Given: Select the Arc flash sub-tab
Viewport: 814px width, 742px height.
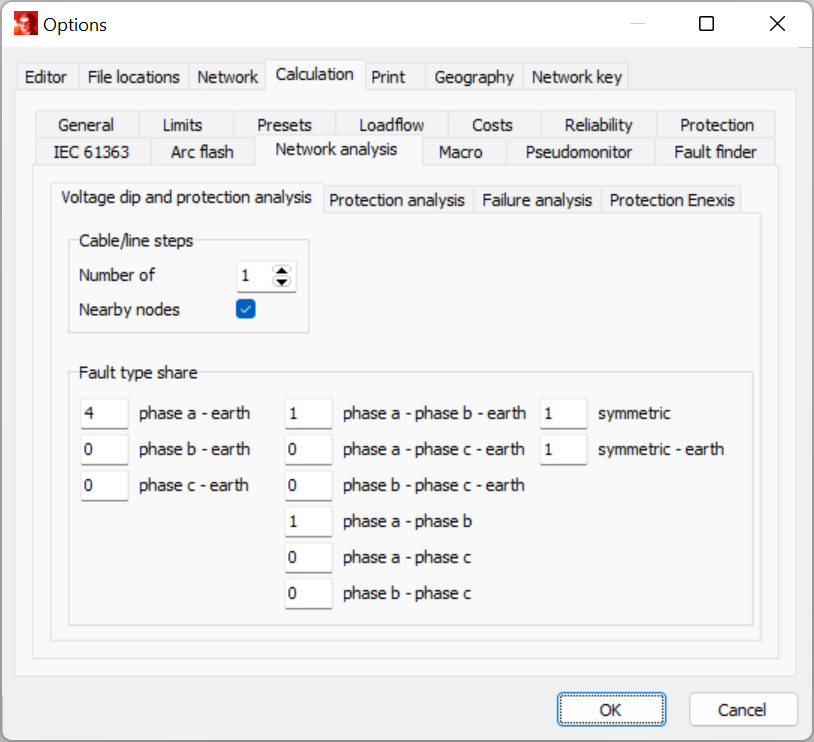Looking at the screenshot, I should [x=202, y=152].
